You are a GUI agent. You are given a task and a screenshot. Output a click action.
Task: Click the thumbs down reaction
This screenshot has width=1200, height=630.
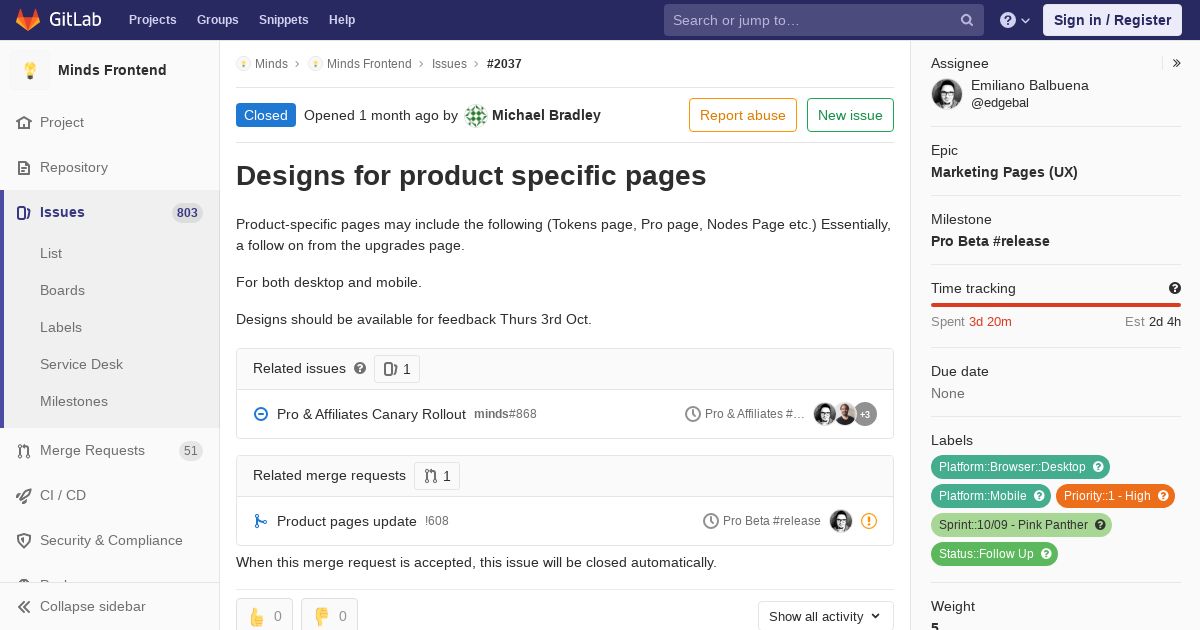tap(329, 616)
